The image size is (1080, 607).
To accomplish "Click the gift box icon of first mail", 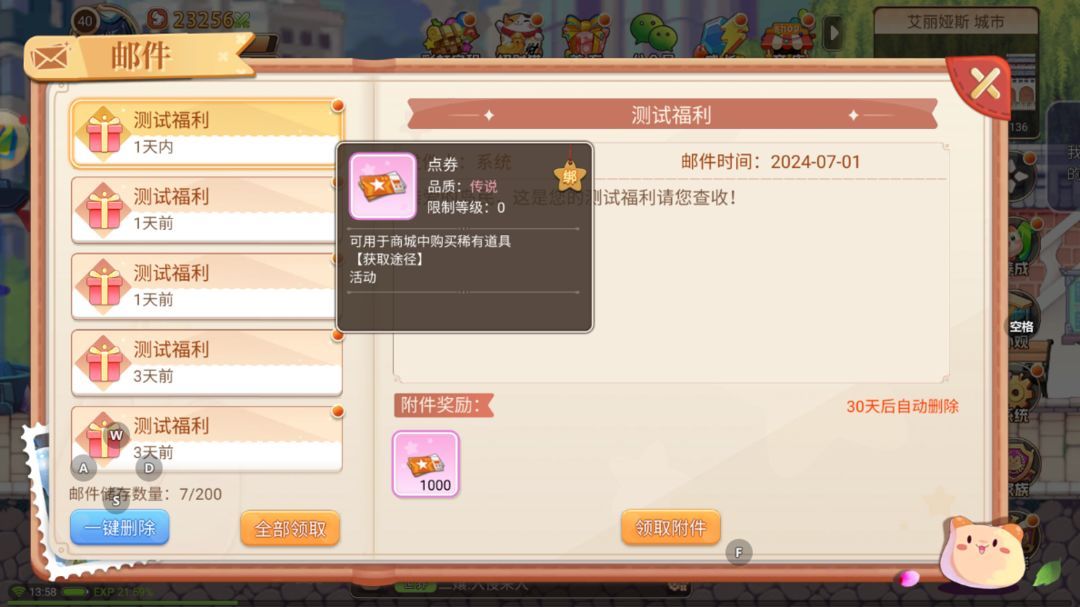I will 104,133.
